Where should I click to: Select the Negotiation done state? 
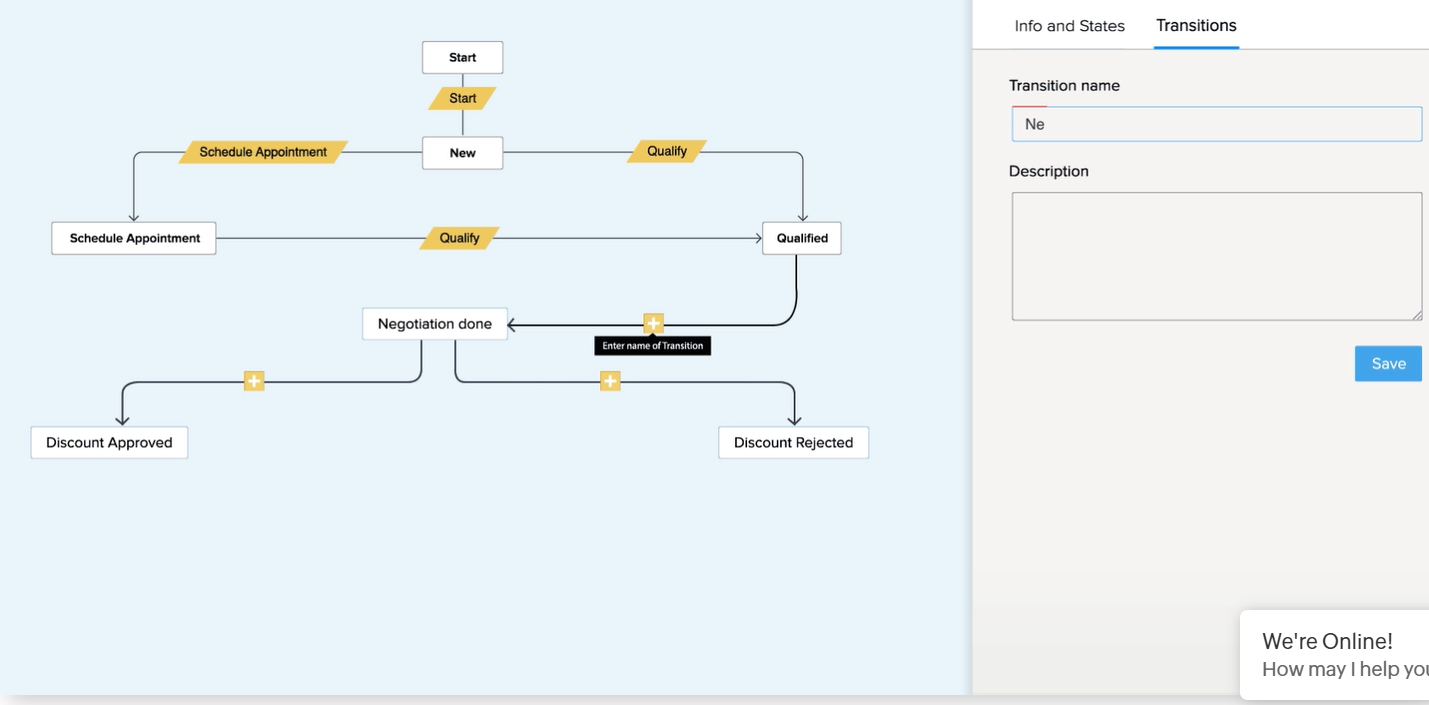[434, 324]
